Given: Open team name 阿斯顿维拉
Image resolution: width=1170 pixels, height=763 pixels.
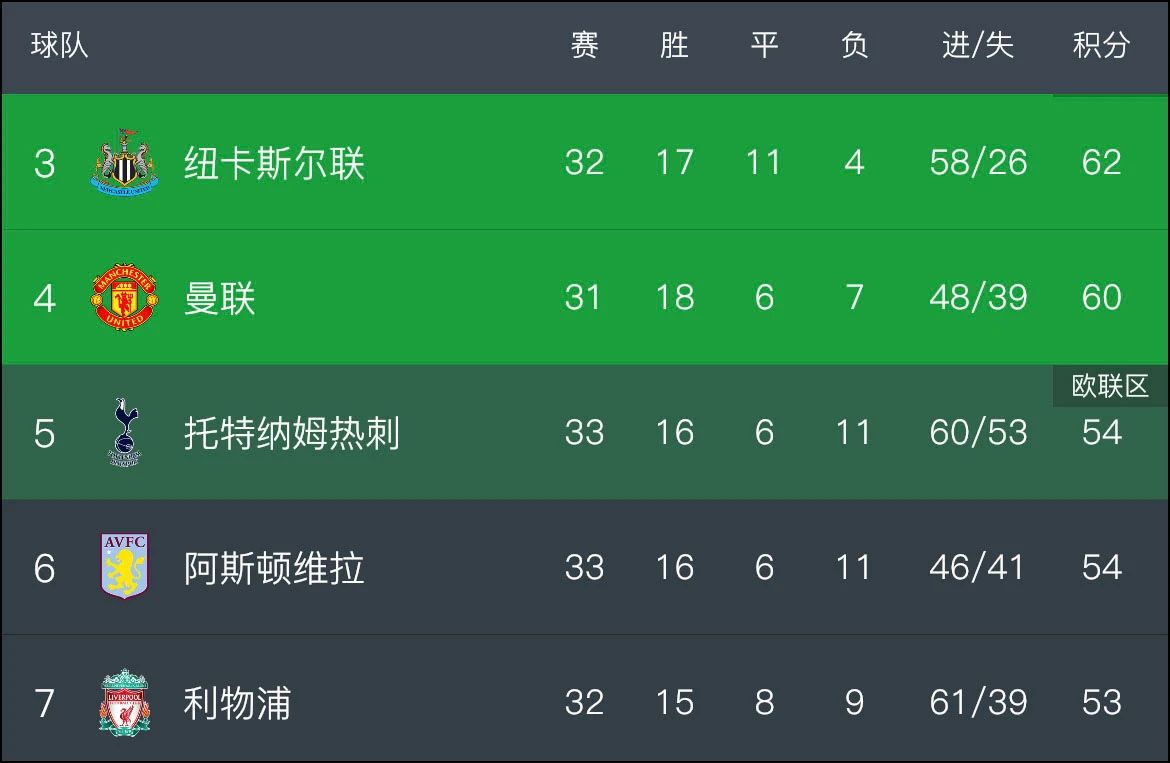Looking at the screenshot, I should tap(275, 568).
